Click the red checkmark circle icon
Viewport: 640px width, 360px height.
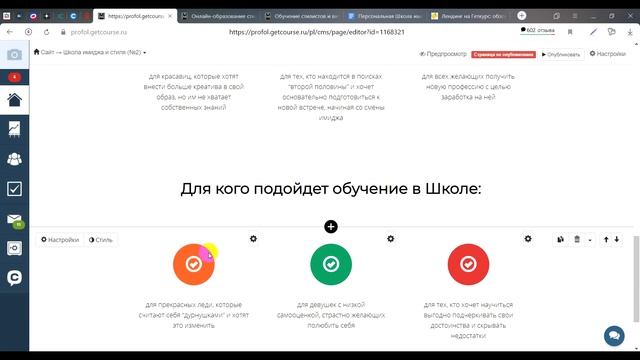468,264
